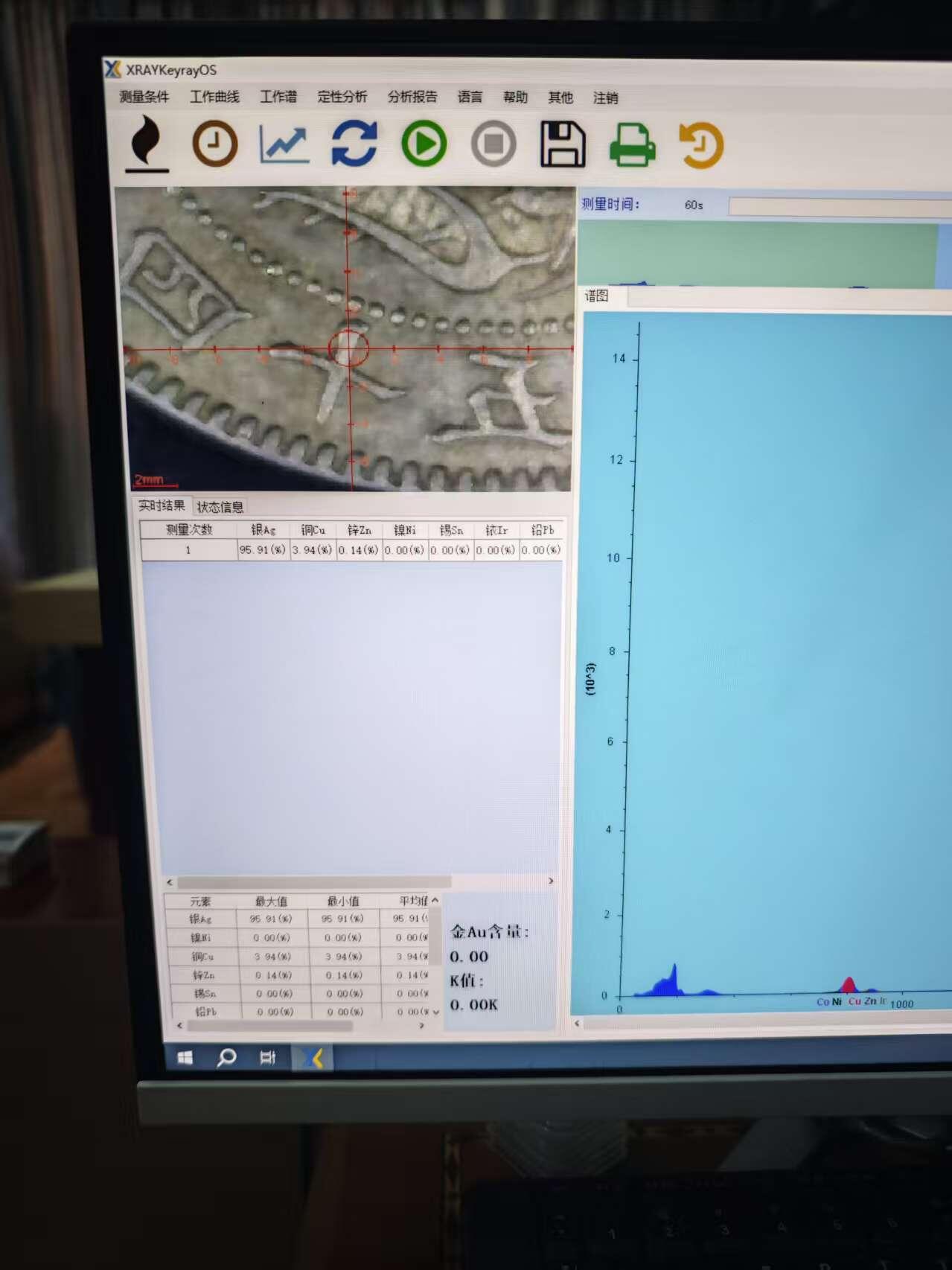Open the 定性分析 menu
This screenshot has width=952, height=1270.
342,97
